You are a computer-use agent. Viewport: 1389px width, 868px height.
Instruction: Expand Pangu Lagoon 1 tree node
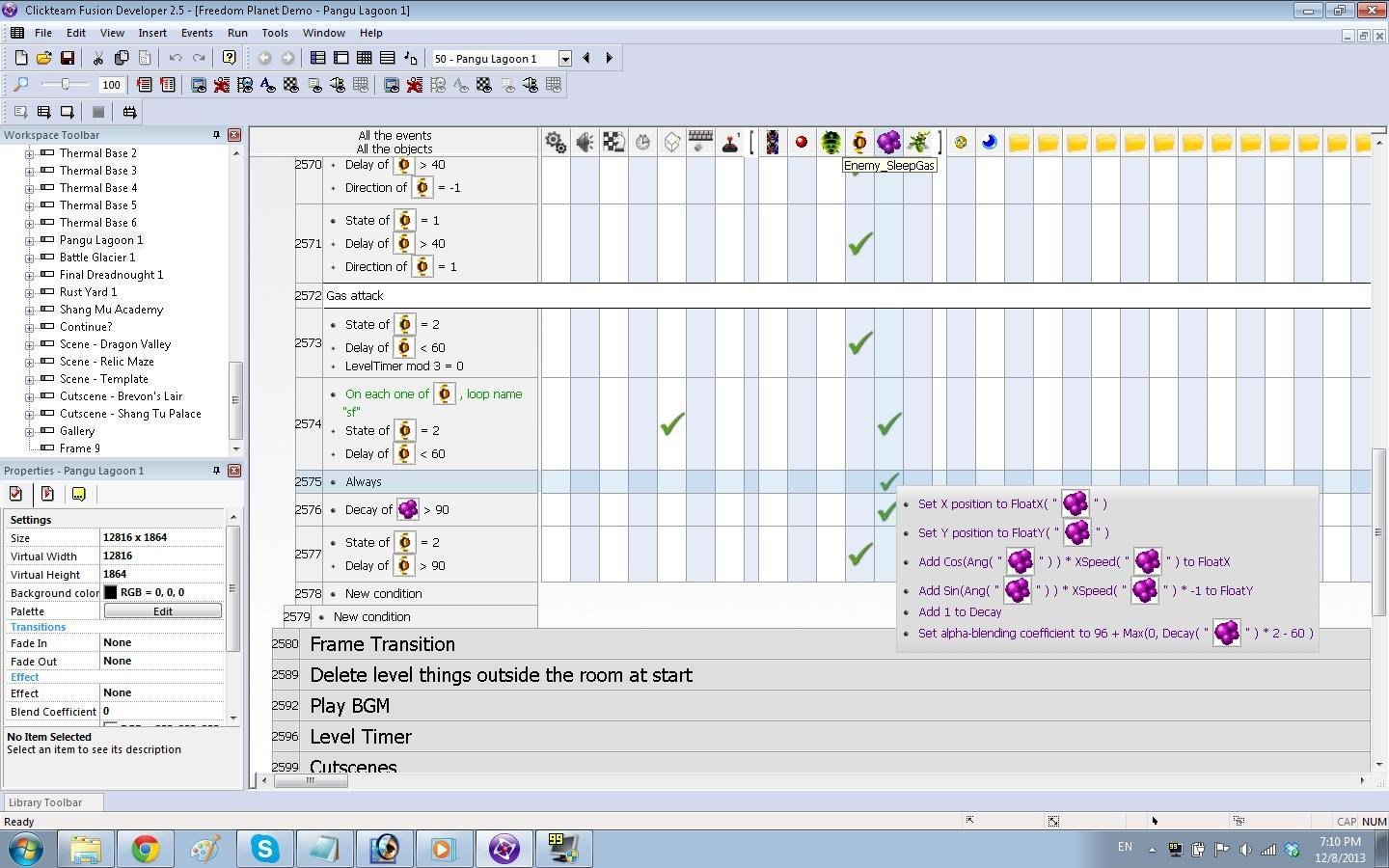tap(29, 240)
